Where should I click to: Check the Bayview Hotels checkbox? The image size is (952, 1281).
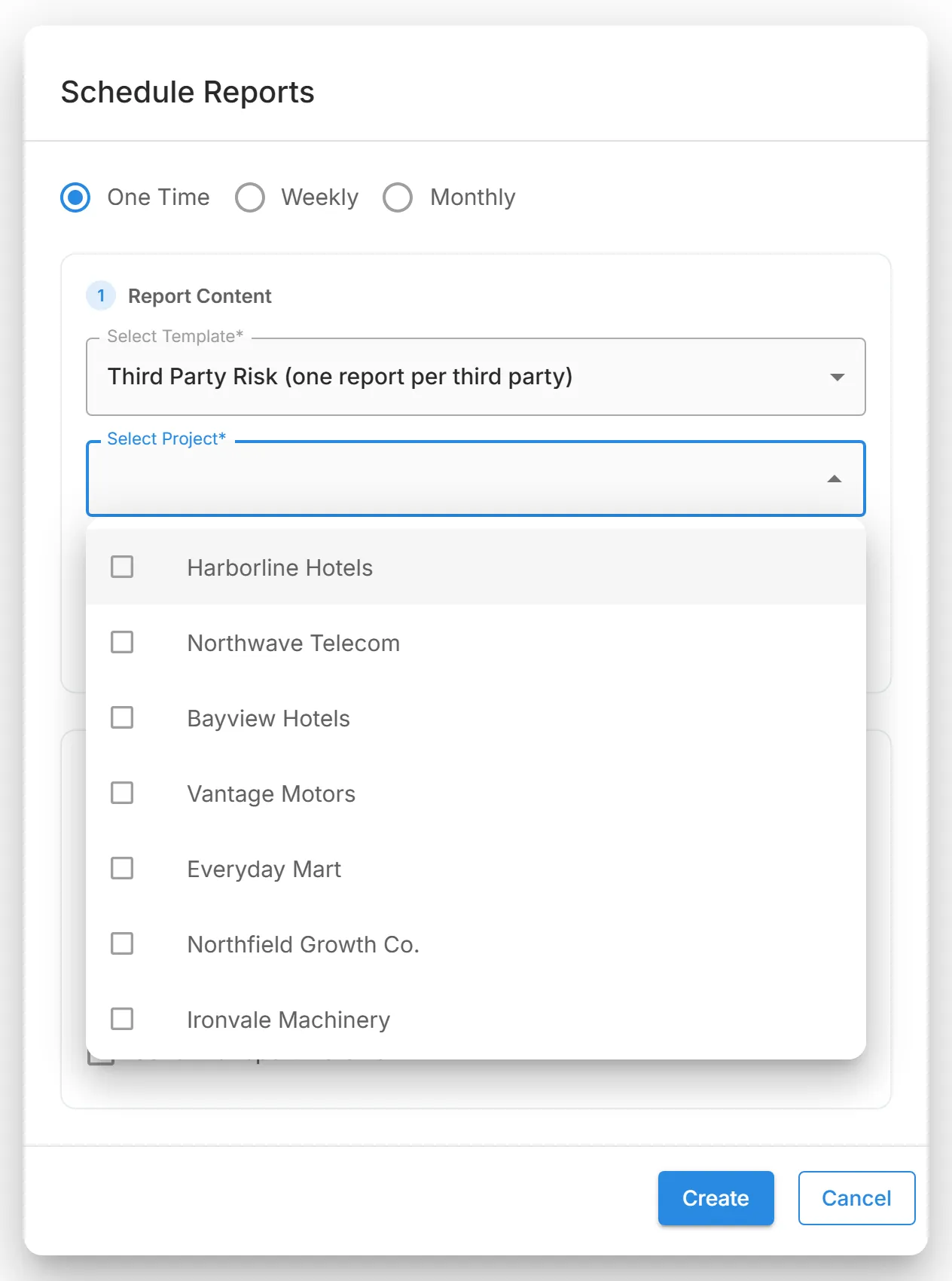click(122, 717)
